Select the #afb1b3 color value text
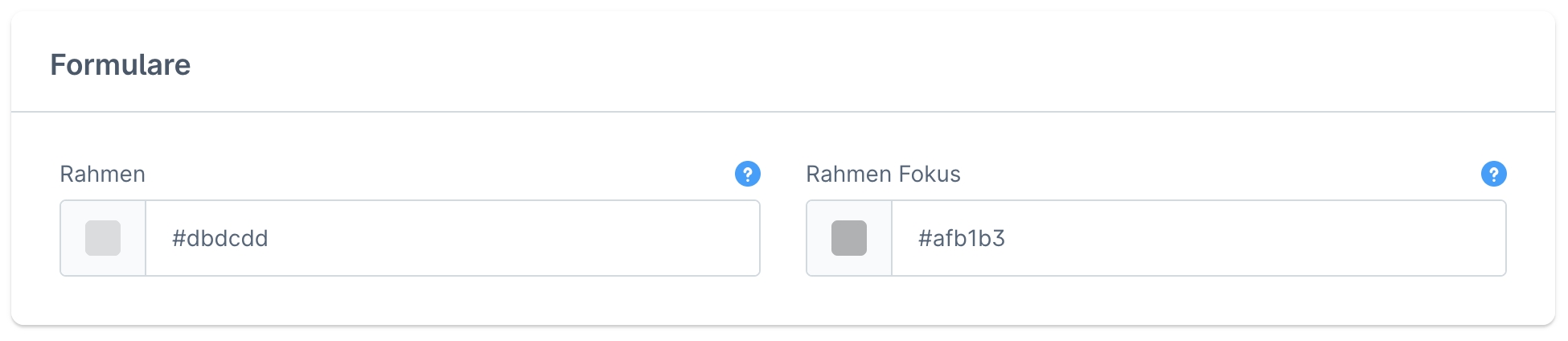Image resolution: width=1568 pixels, height=341 pixels. [962, 239]
